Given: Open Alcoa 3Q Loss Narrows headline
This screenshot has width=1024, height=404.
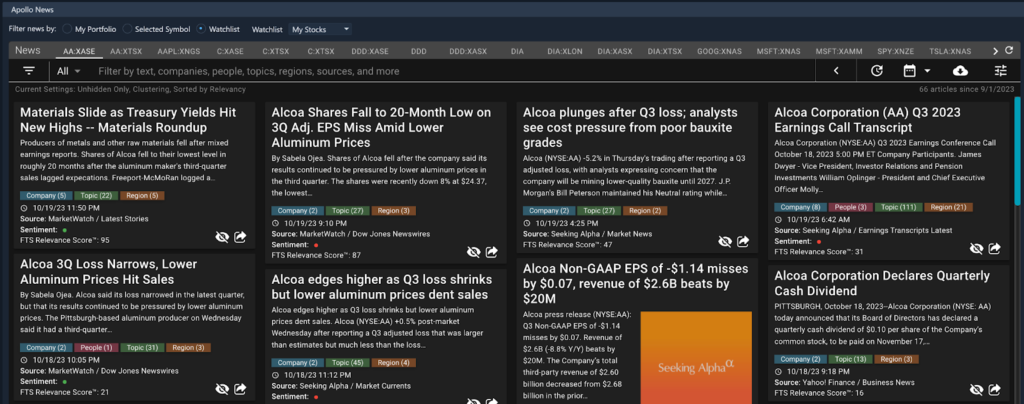Looking at the screenshot, I should 108,272.
